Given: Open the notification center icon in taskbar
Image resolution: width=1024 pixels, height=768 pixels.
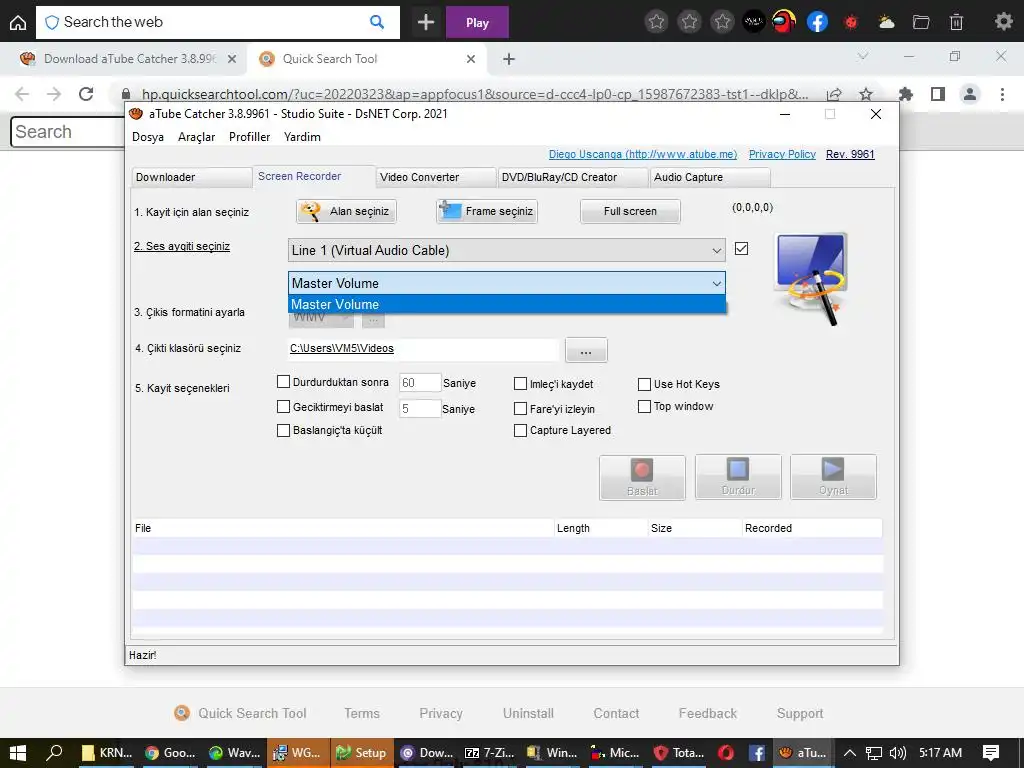Looking at the screenshot, I should pos(991,752).
